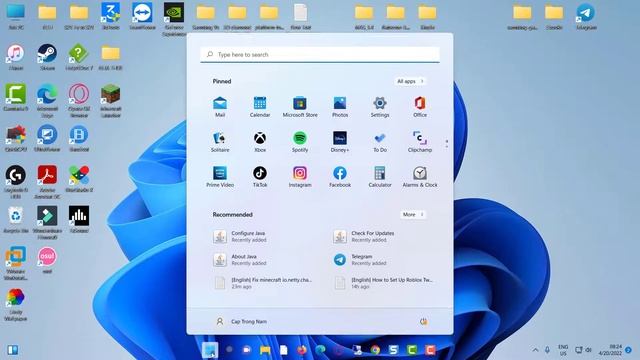Click the microphone icon in system tray
The image size is (640, 360).
(x=547, y=350)
